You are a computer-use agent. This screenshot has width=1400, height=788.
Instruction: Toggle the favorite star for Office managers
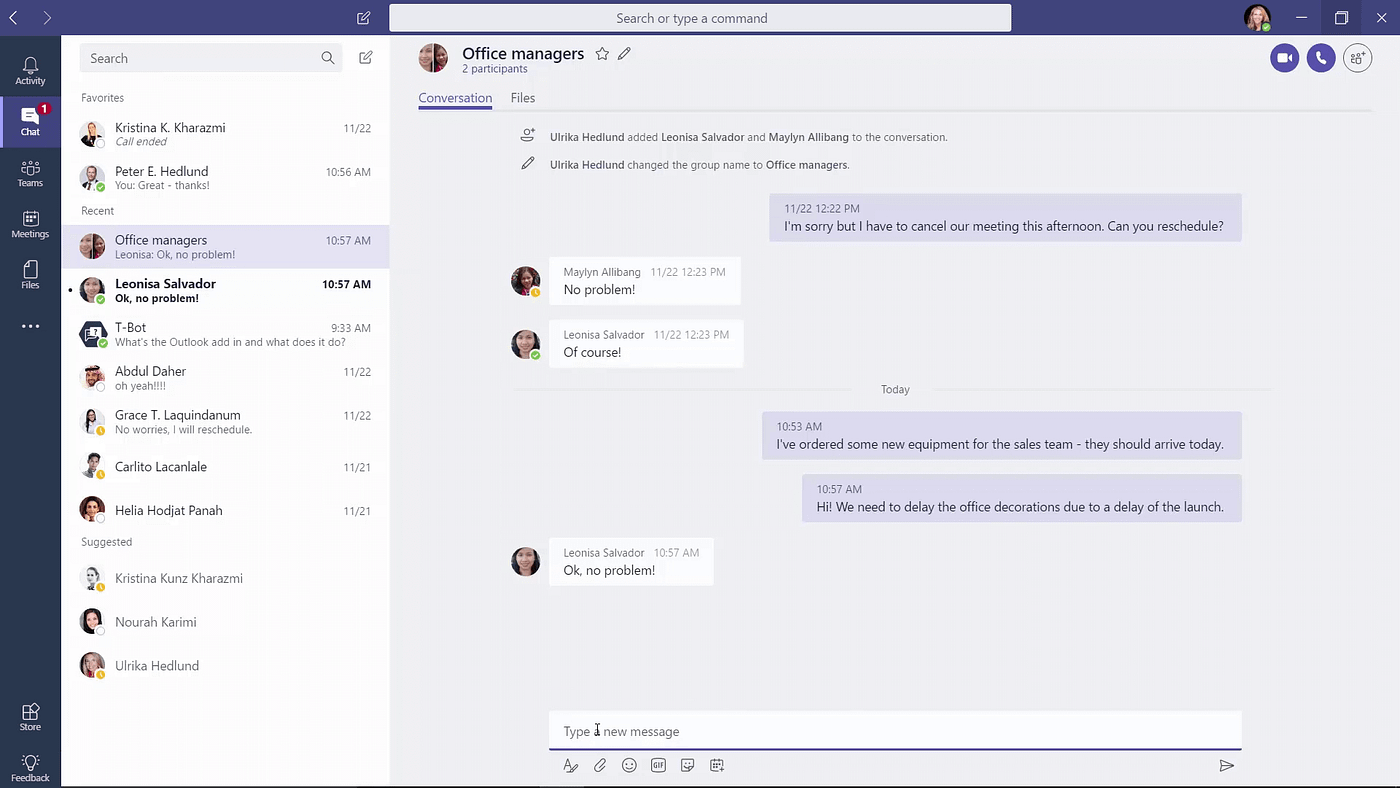pos(602,53)
